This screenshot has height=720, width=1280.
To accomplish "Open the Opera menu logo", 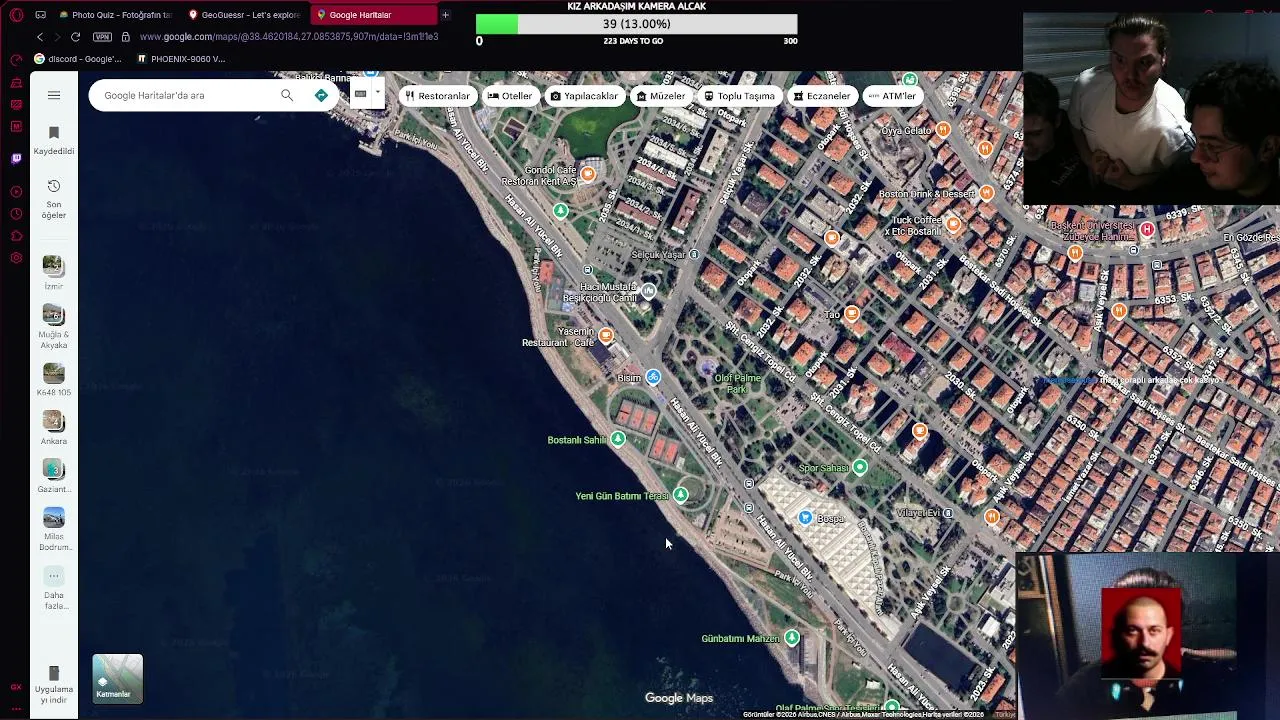I will (16, 15).
